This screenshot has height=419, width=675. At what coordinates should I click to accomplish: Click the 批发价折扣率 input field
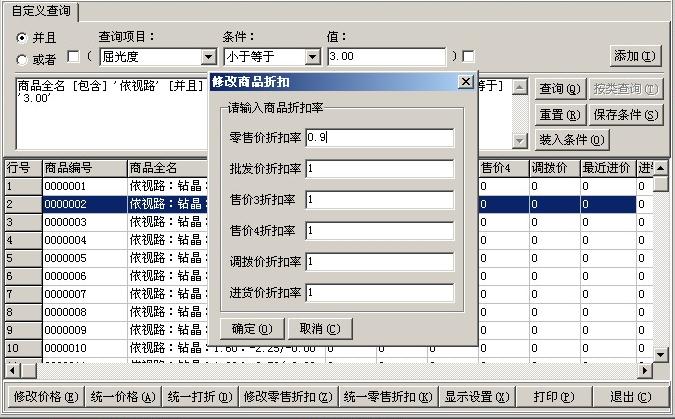pos(380,169)
